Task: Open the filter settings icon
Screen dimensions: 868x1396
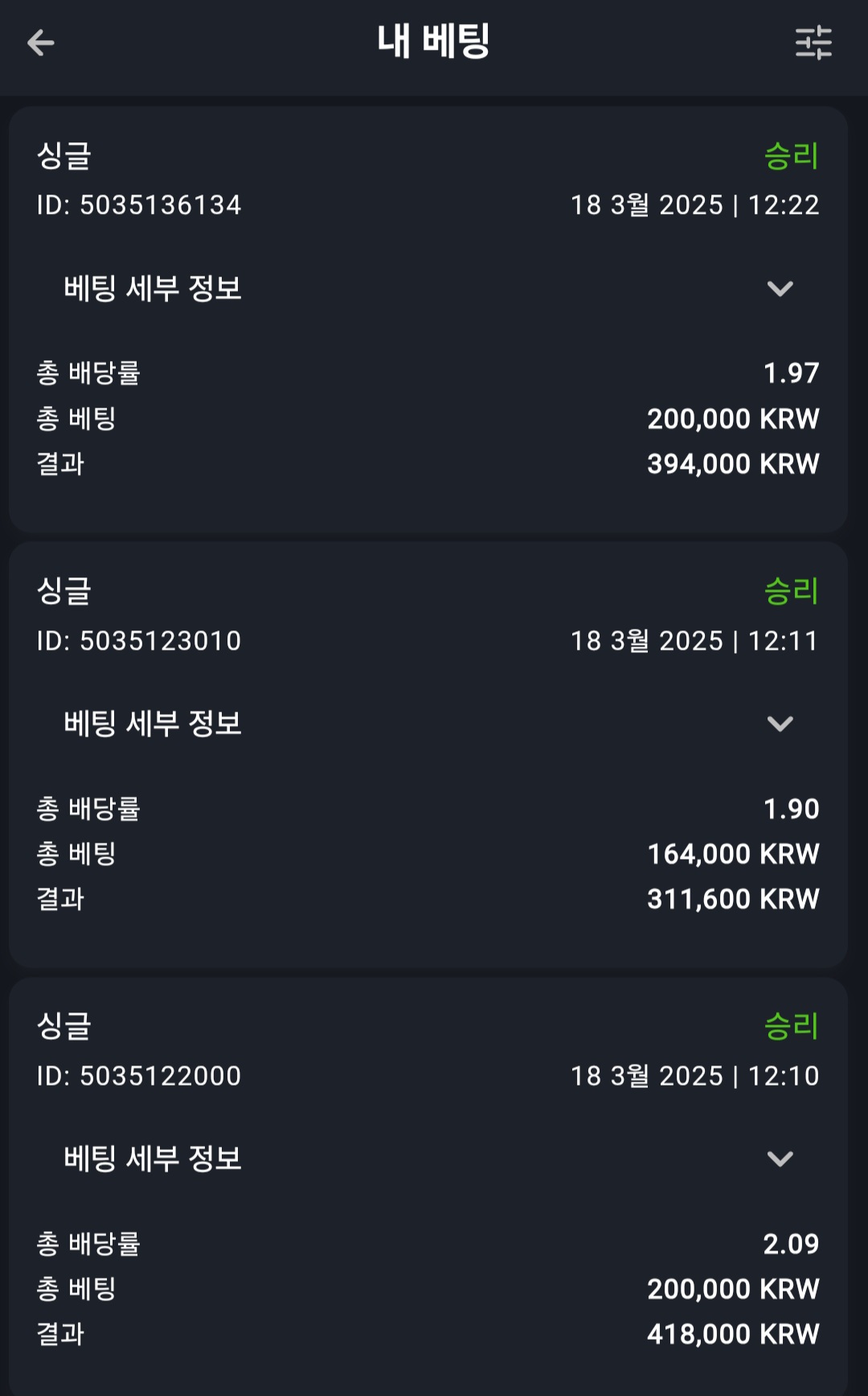Action: point(813,43)
